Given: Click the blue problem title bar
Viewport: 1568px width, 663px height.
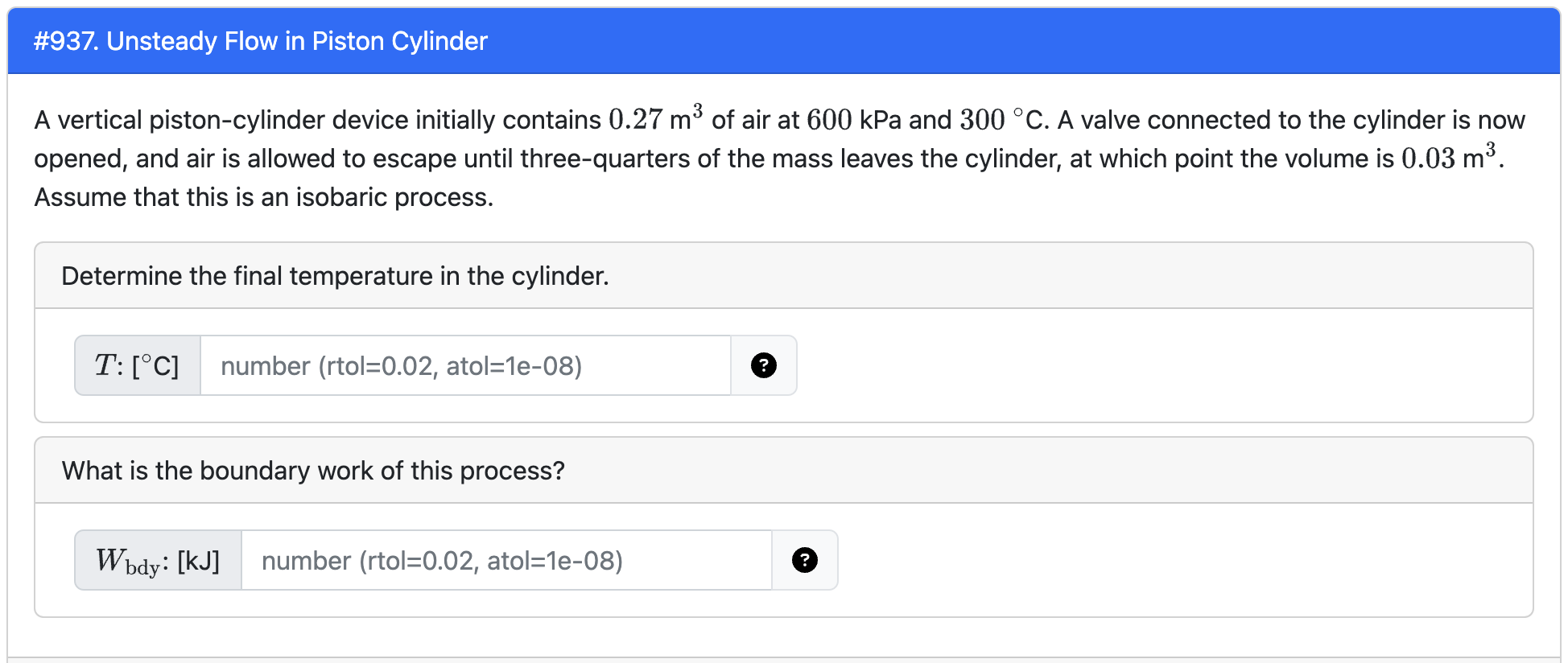Looking at the screenshot, I should pyautogui.click(x=784, y=41).
